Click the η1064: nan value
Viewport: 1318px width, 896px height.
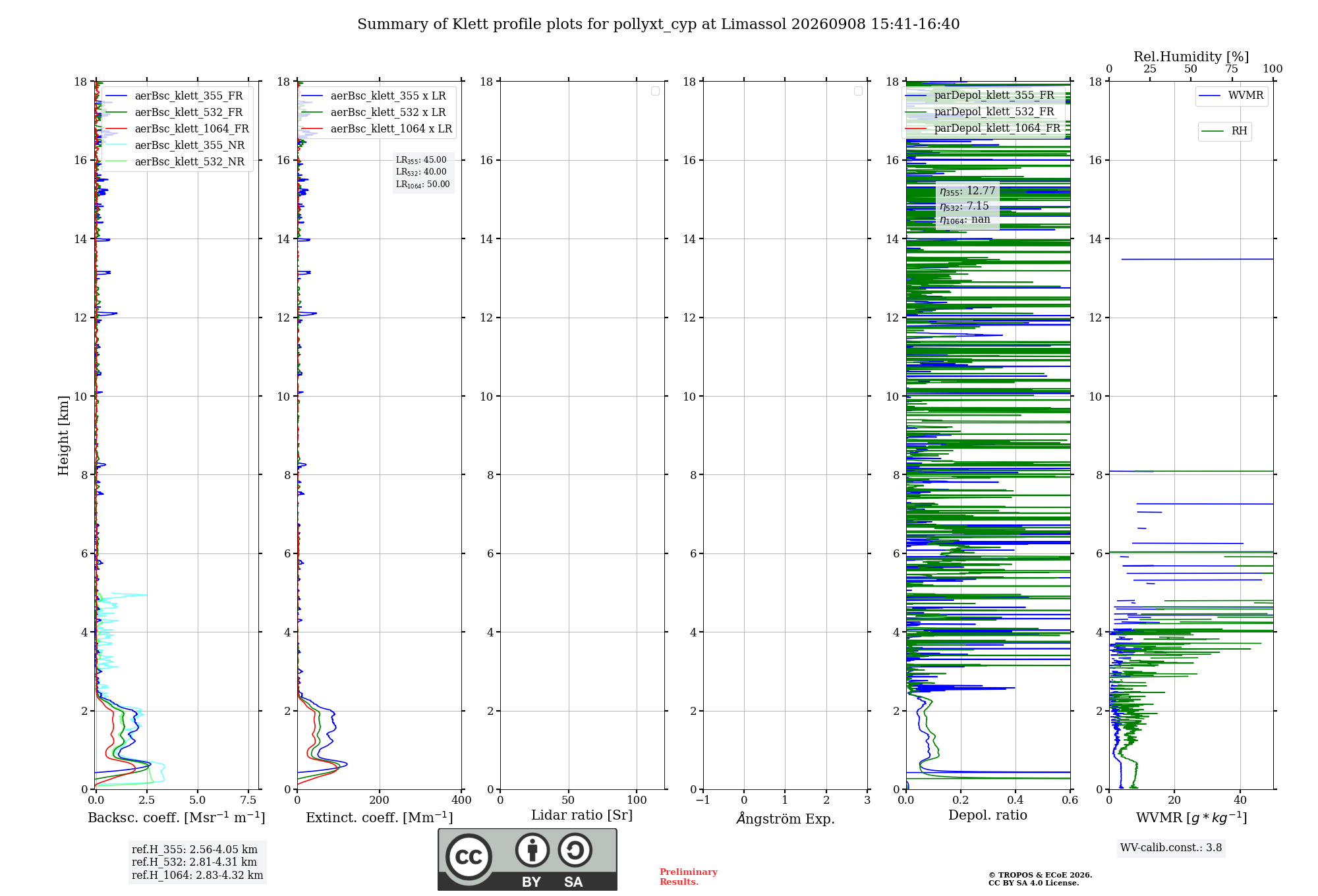coord(965,220)
